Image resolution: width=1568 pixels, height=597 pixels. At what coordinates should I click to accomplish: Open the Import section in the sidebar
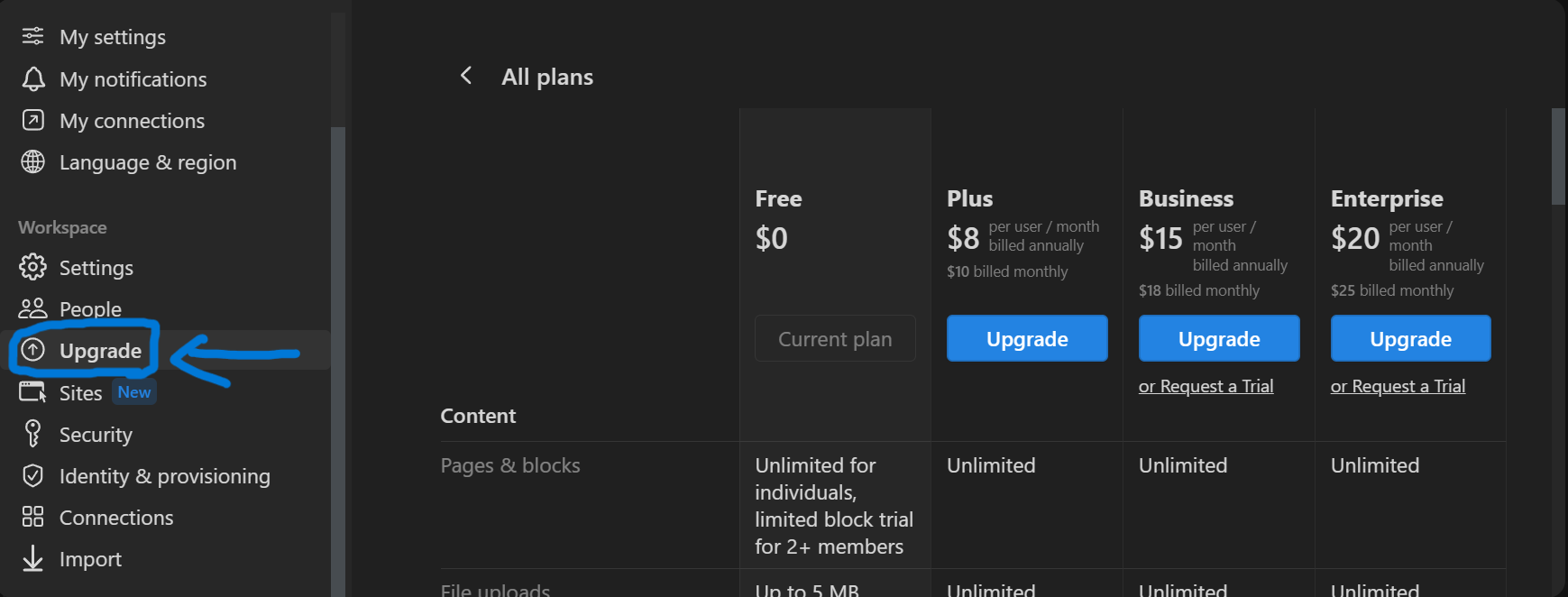[89, 558]
